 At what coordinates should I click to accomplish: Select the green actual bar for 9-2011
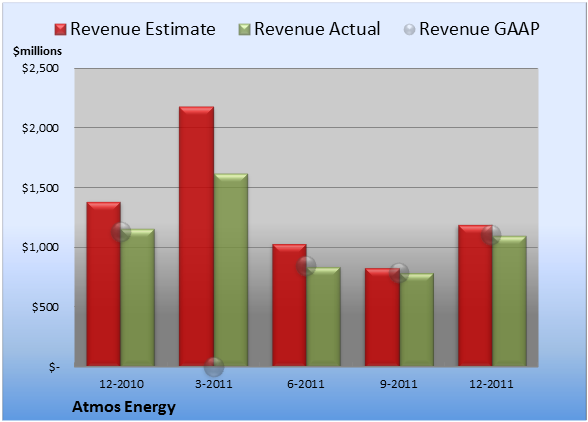point(416,320)
